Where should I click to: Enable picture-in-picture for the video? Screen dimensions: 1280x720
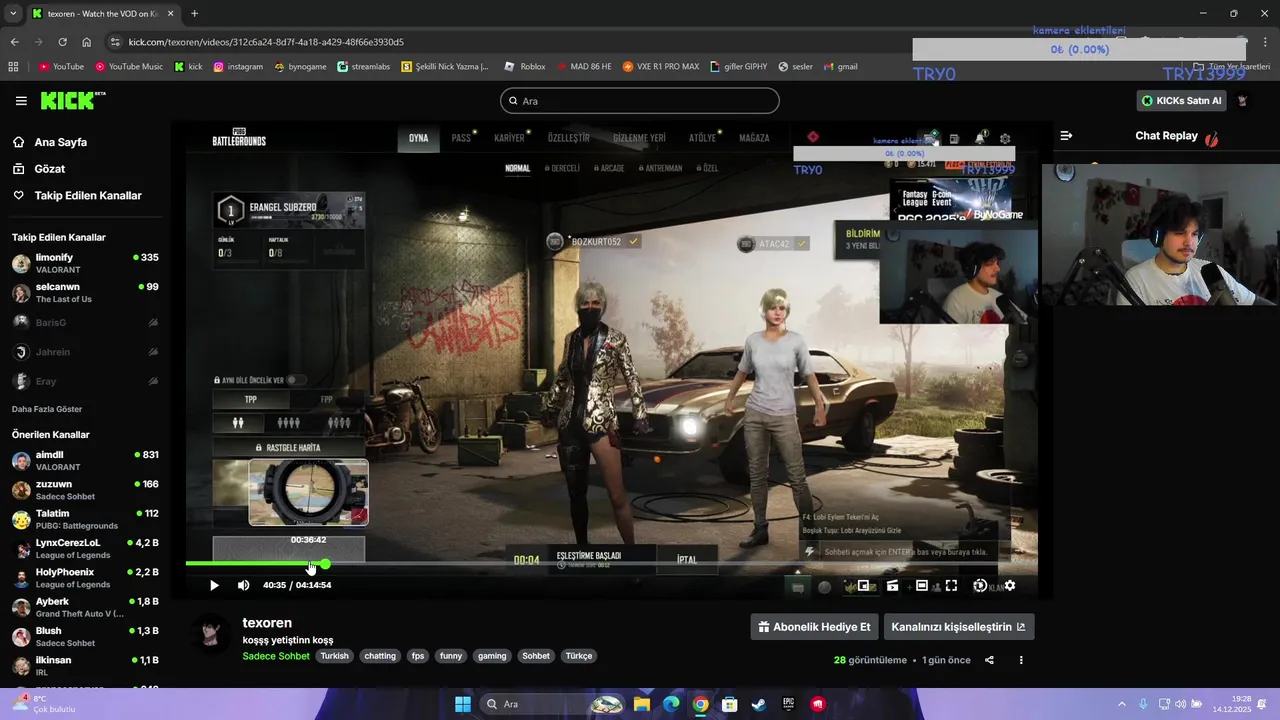click(863, 585)
